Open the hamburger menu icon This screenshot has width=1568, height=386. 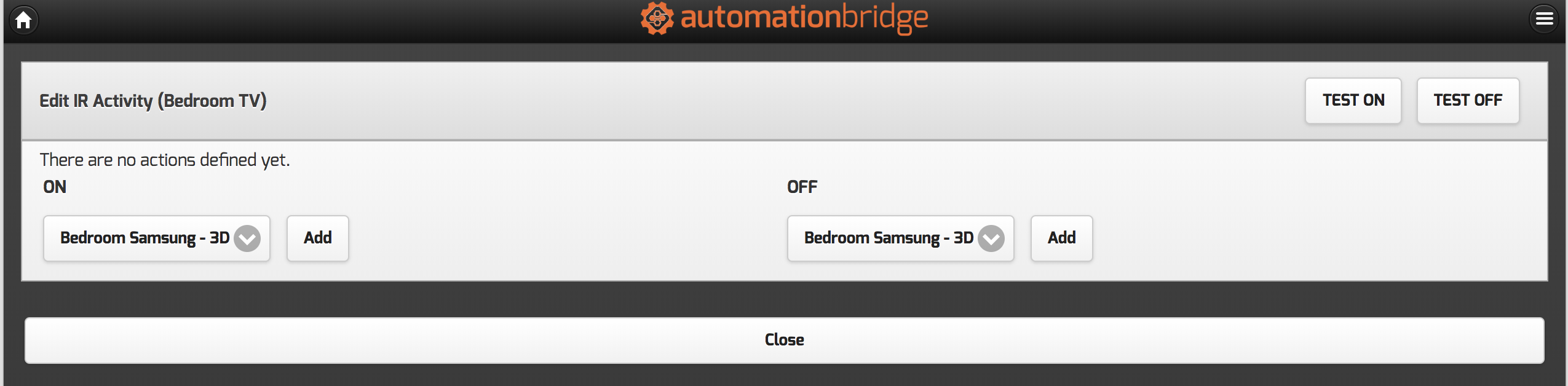tap(1543, 19)
